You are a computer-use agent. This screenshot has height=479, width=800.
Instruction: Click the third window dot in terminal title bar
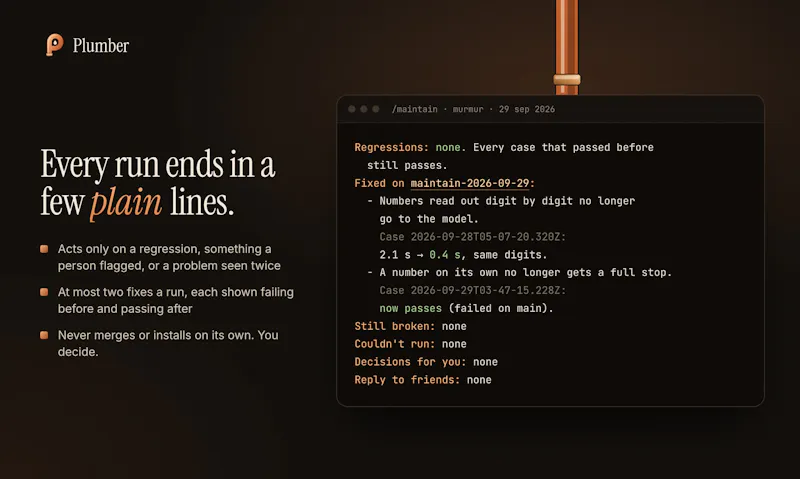tap(376, 109)
